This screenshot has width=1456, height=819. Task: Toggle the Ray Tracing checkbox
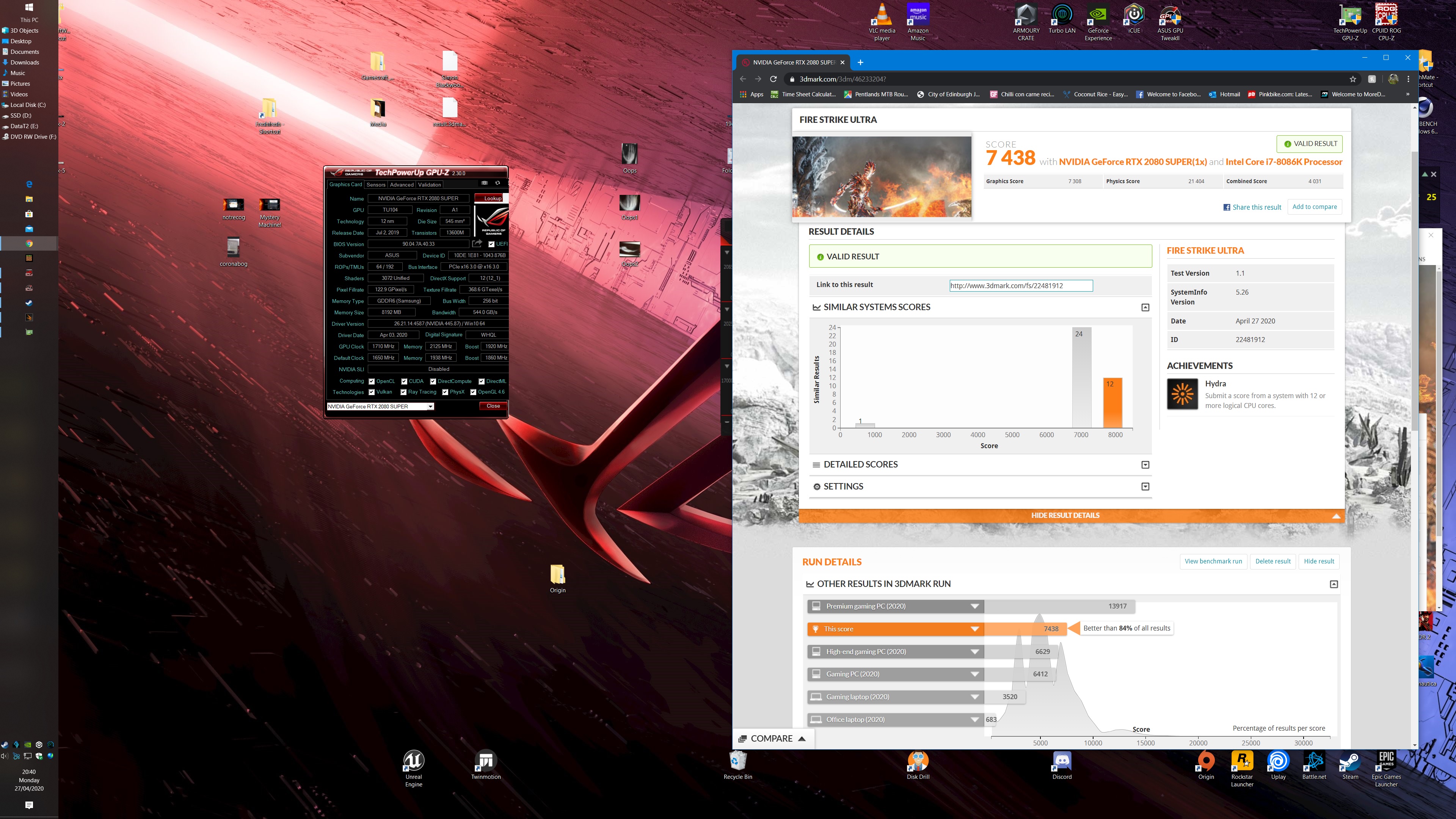click(403, 392)
